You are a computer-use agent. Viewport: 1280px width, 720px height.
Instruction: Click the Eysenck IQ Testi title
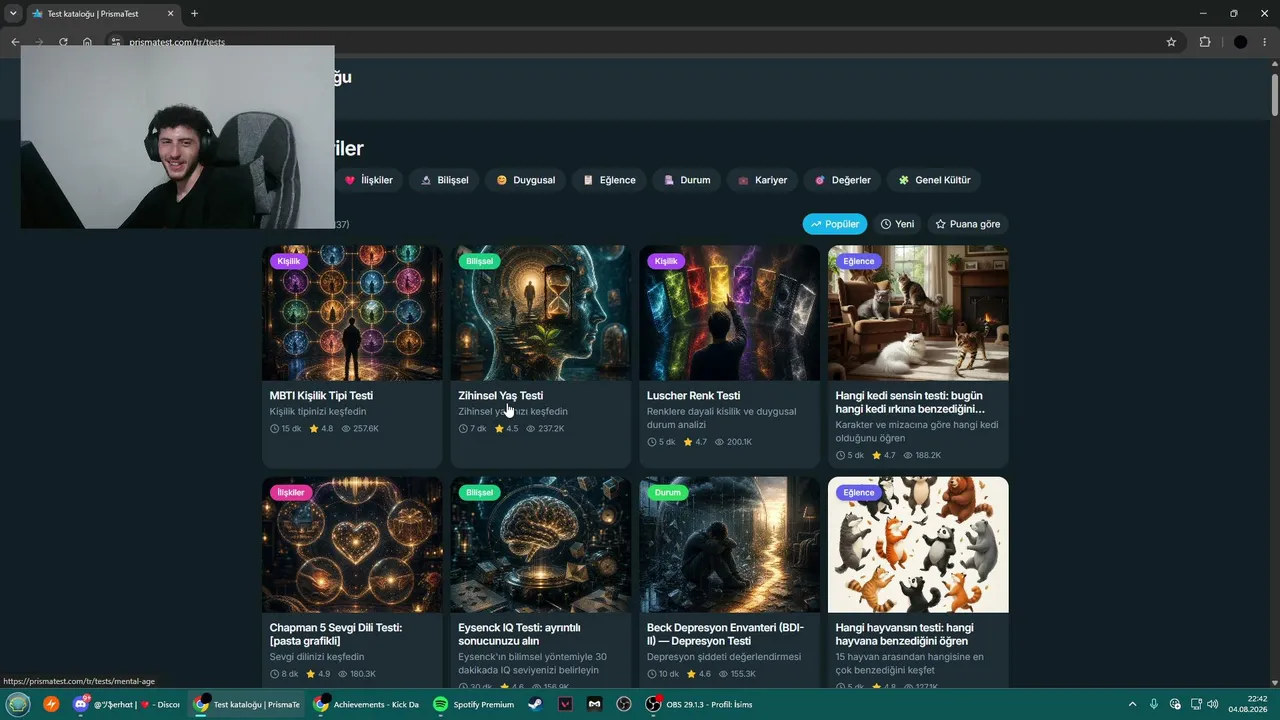point(520,634)
